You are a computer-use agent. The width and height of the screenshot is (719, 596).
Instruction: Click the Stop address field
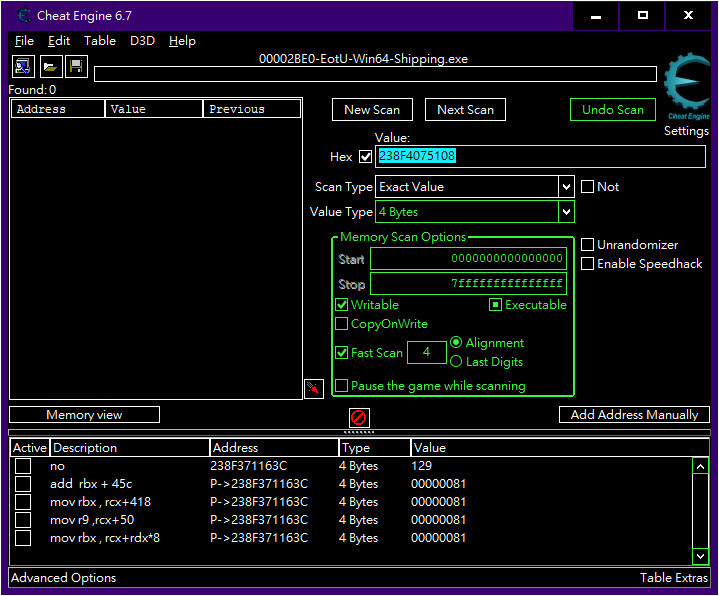pyautogui.click(x=468, y=283)
